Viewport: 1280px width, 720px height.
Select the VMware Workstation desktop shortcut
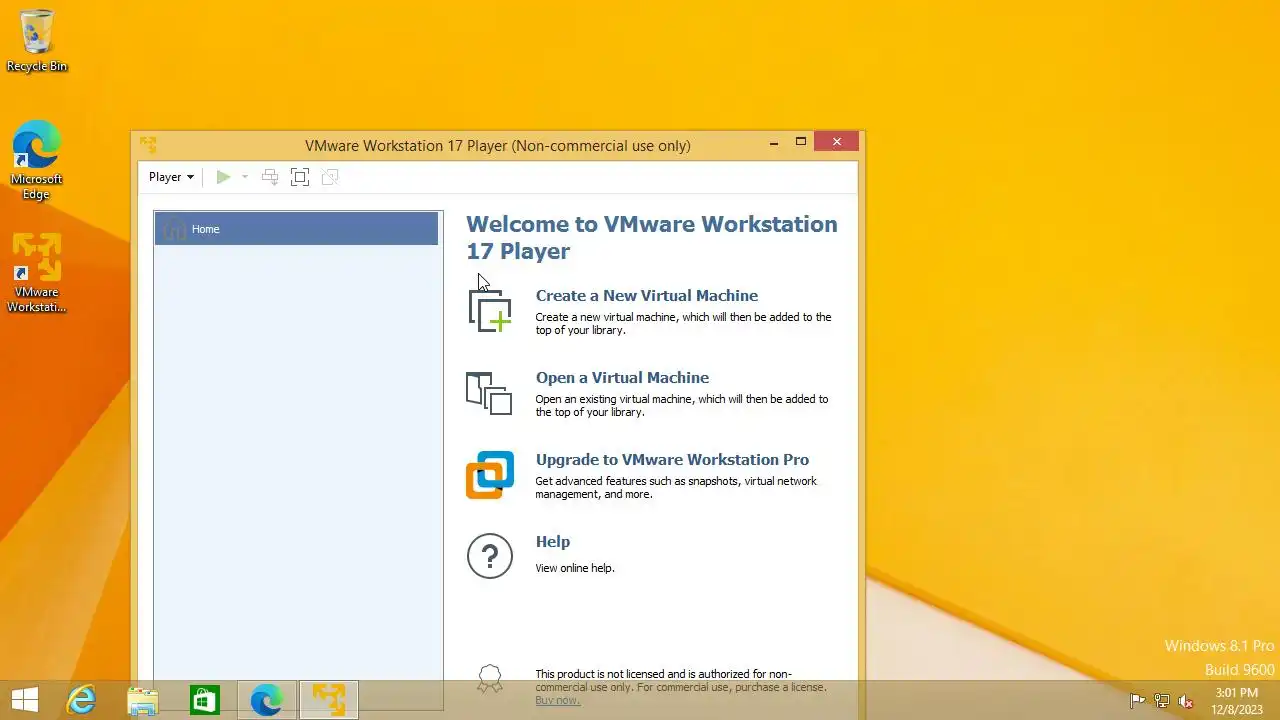click(37, 273)
